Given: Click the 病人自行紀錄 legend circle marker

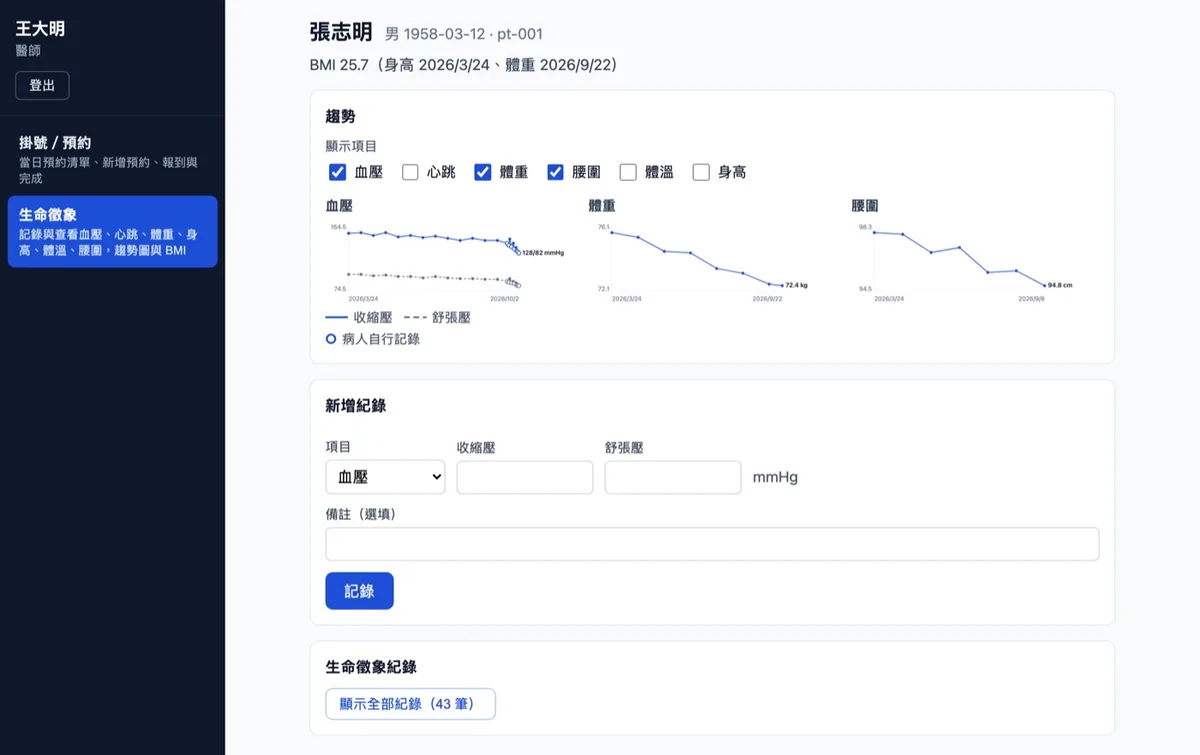Looking at the screenshot, I should click(x=331, y=339).
